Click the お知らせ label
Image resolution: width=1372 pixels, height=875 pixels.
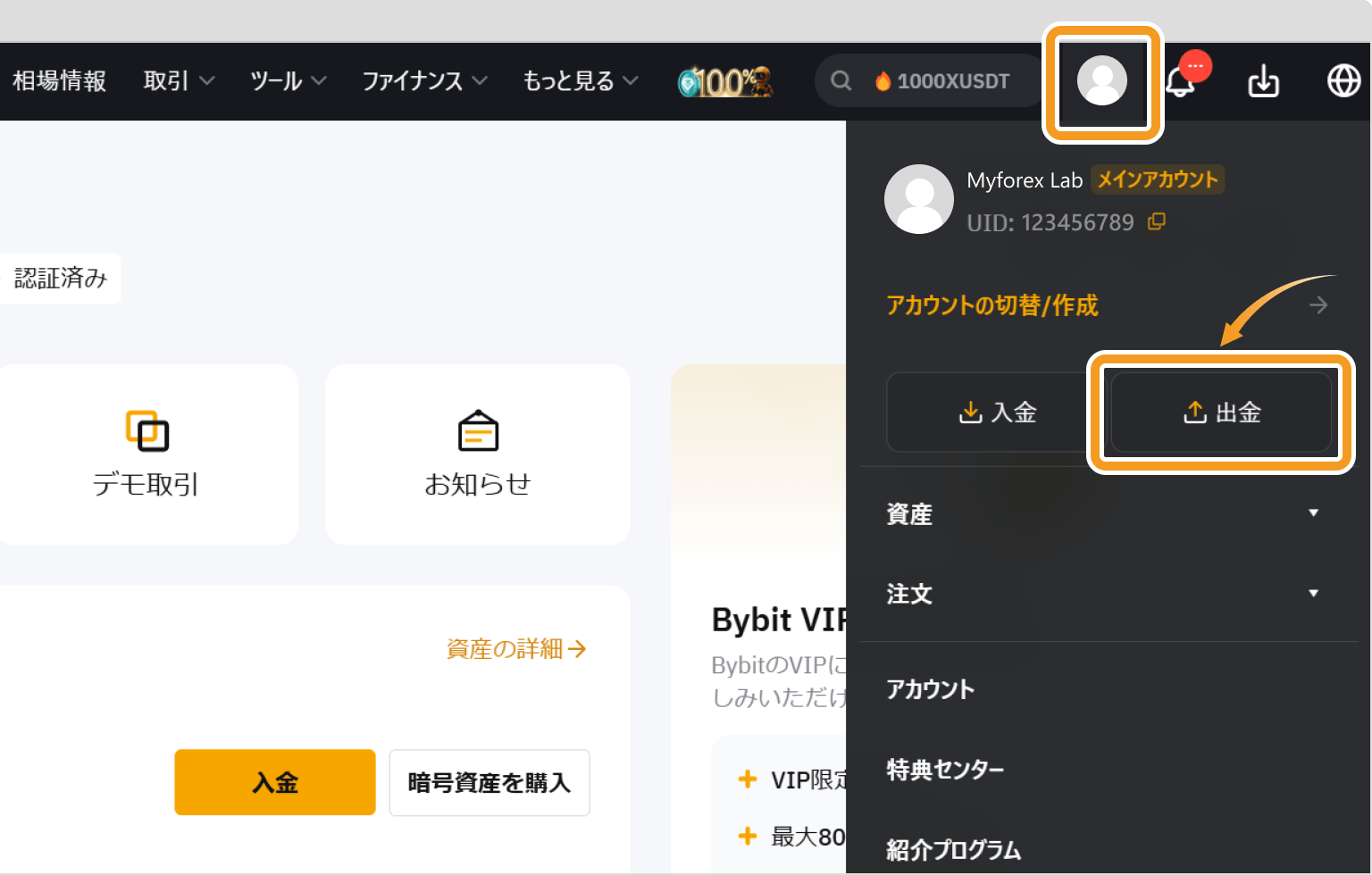click(x=478, y=485)
